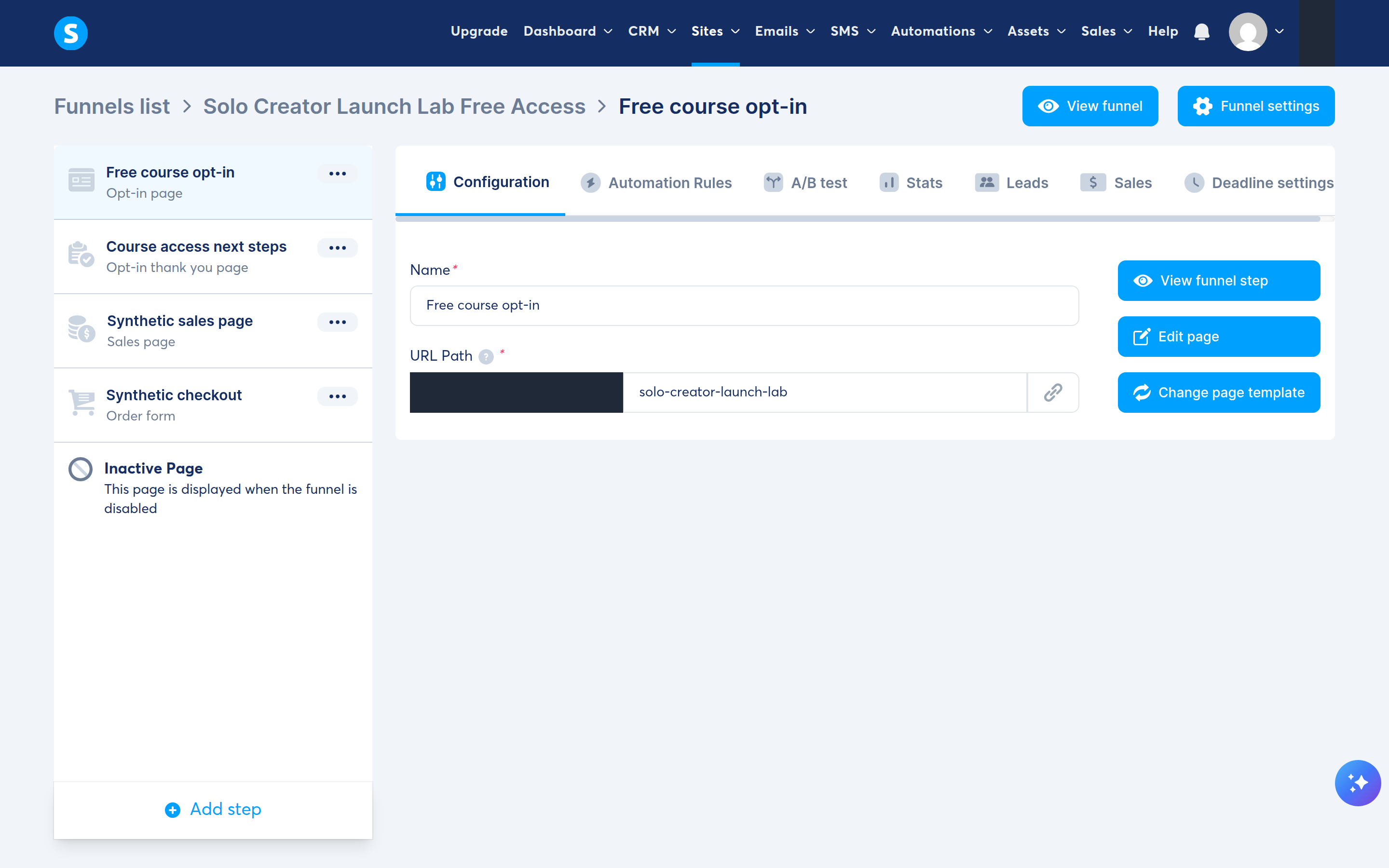Click the Inactive Page prohibited icon

tap(81, 469)
